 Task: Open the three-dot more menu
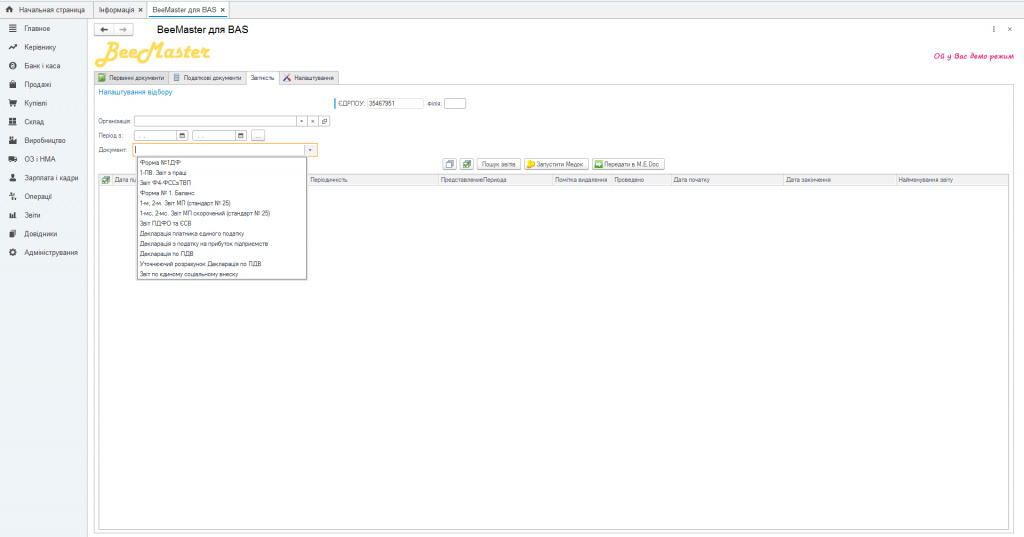994,29
